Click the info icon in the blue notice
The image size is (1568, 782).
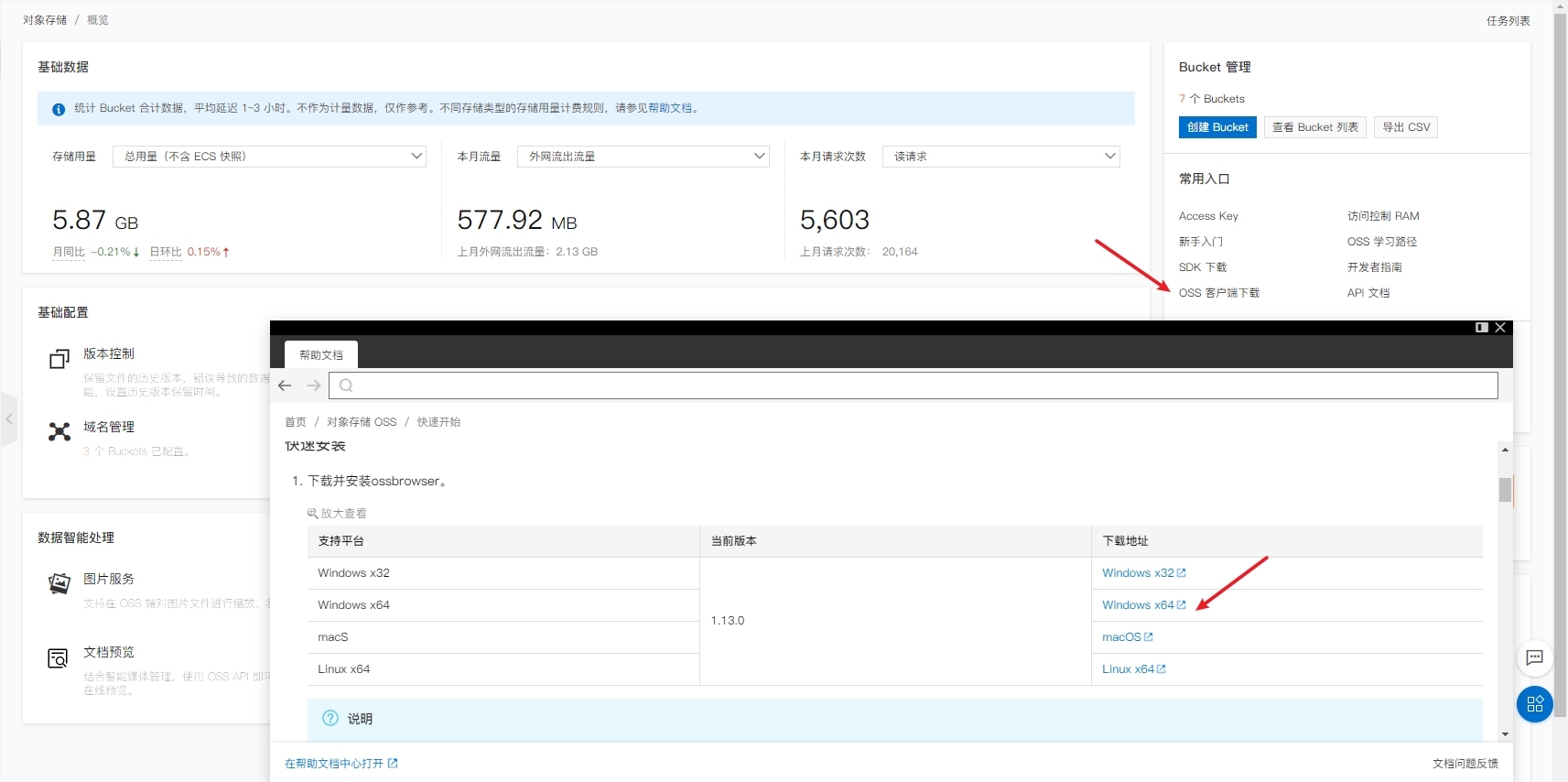click(x=59, y=109)
